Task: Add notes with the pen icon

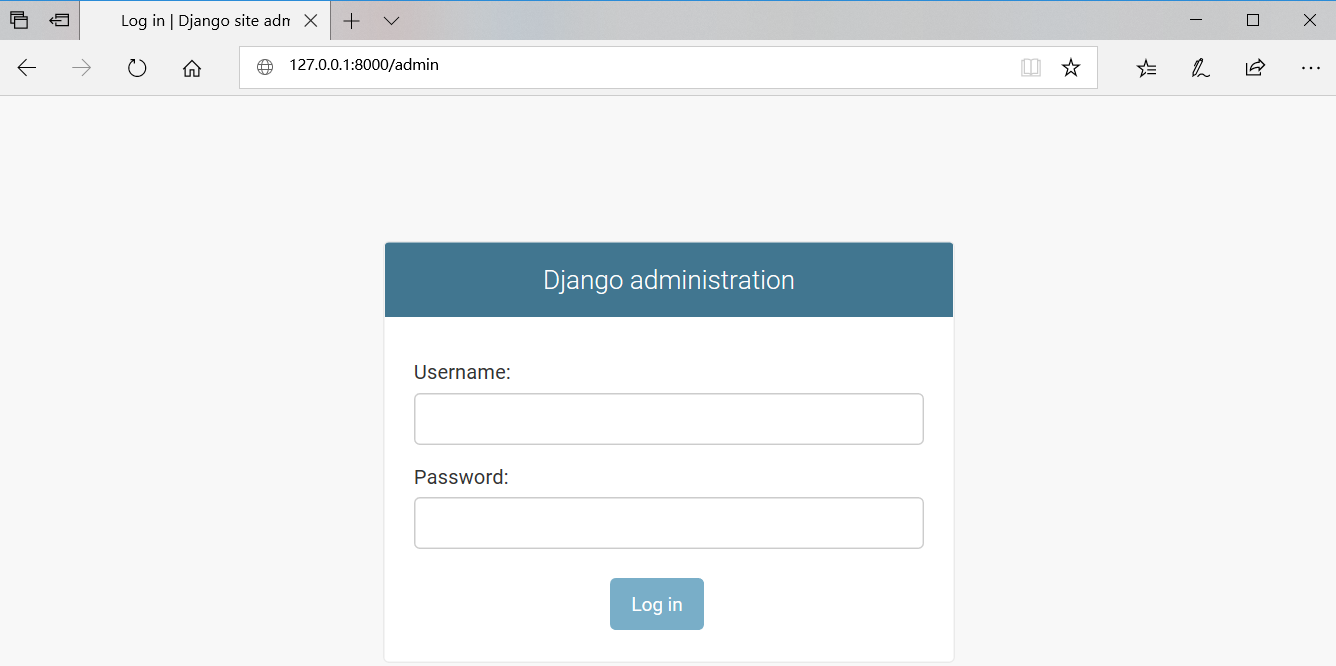Action: [1201, 67]
